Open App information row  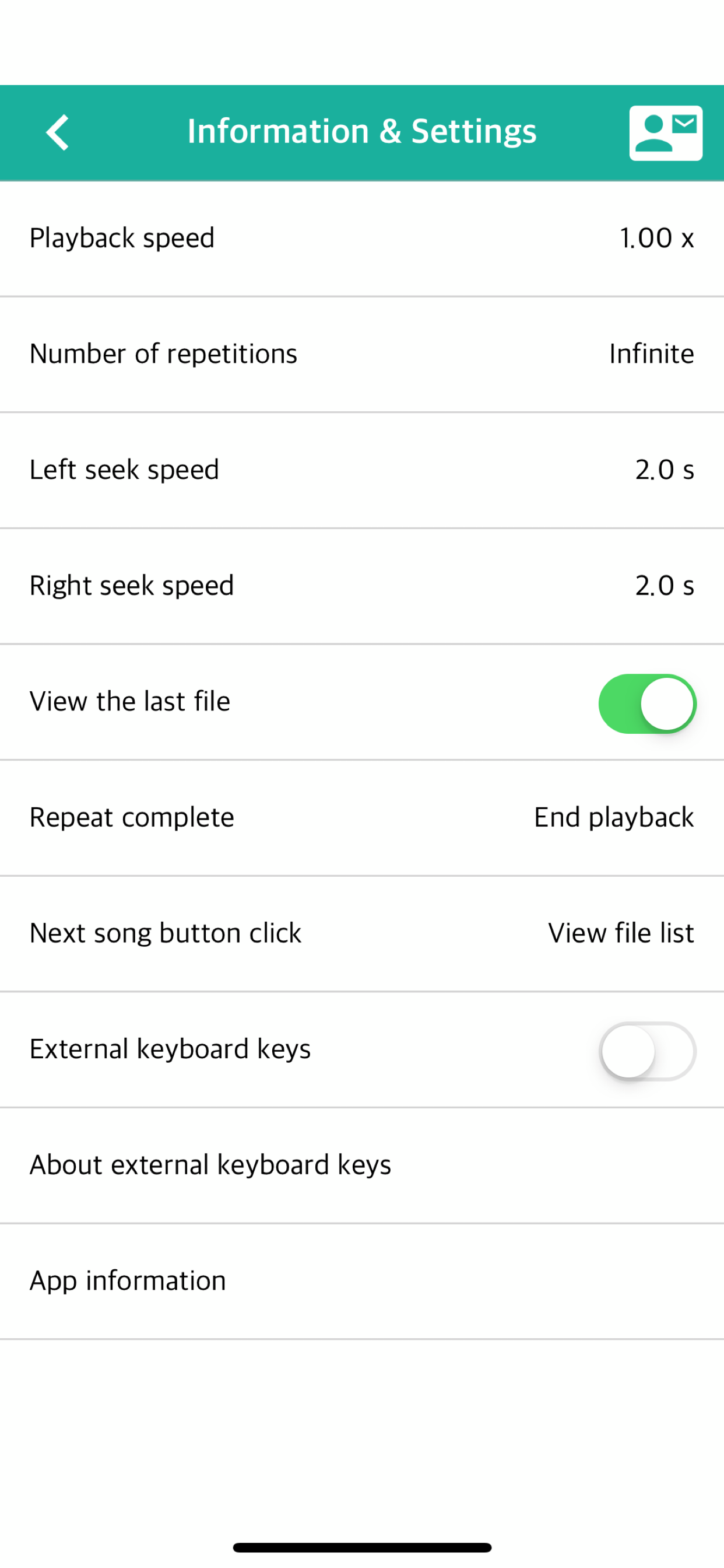pos(362,1282)
